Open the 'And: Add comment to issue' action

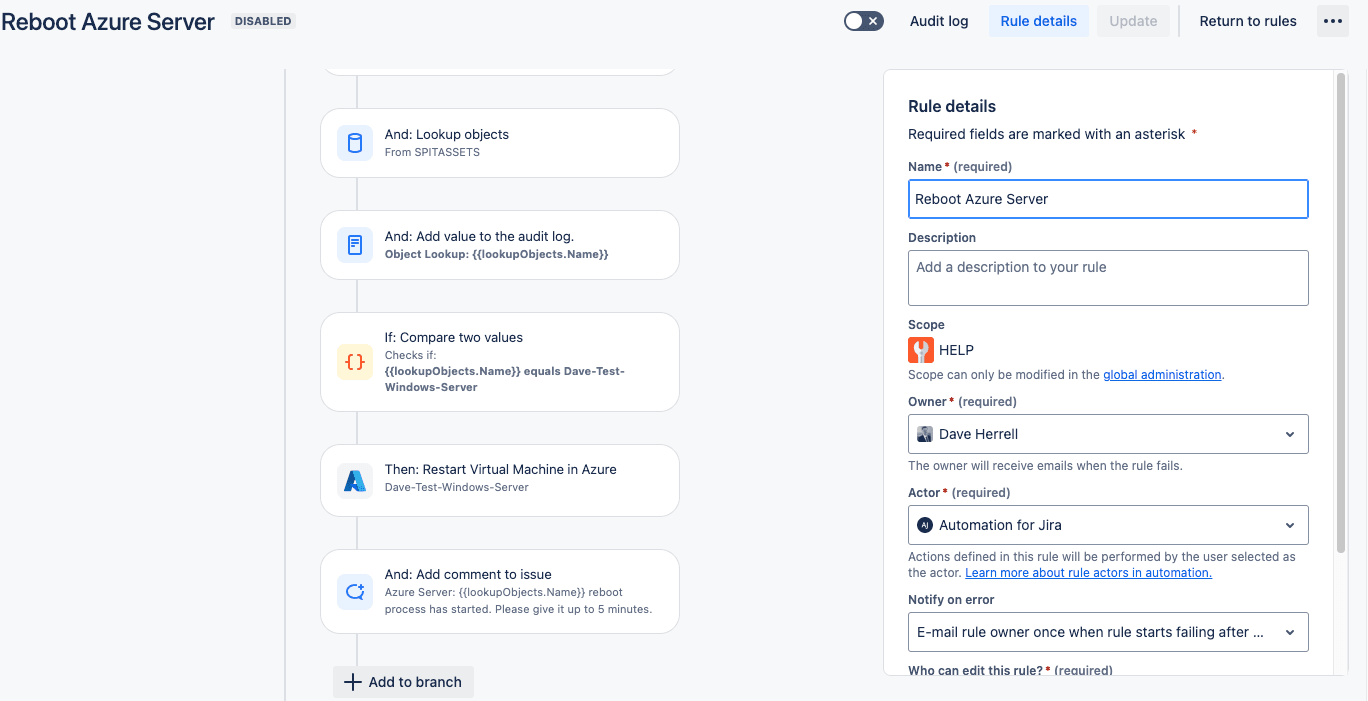point(500,591)
